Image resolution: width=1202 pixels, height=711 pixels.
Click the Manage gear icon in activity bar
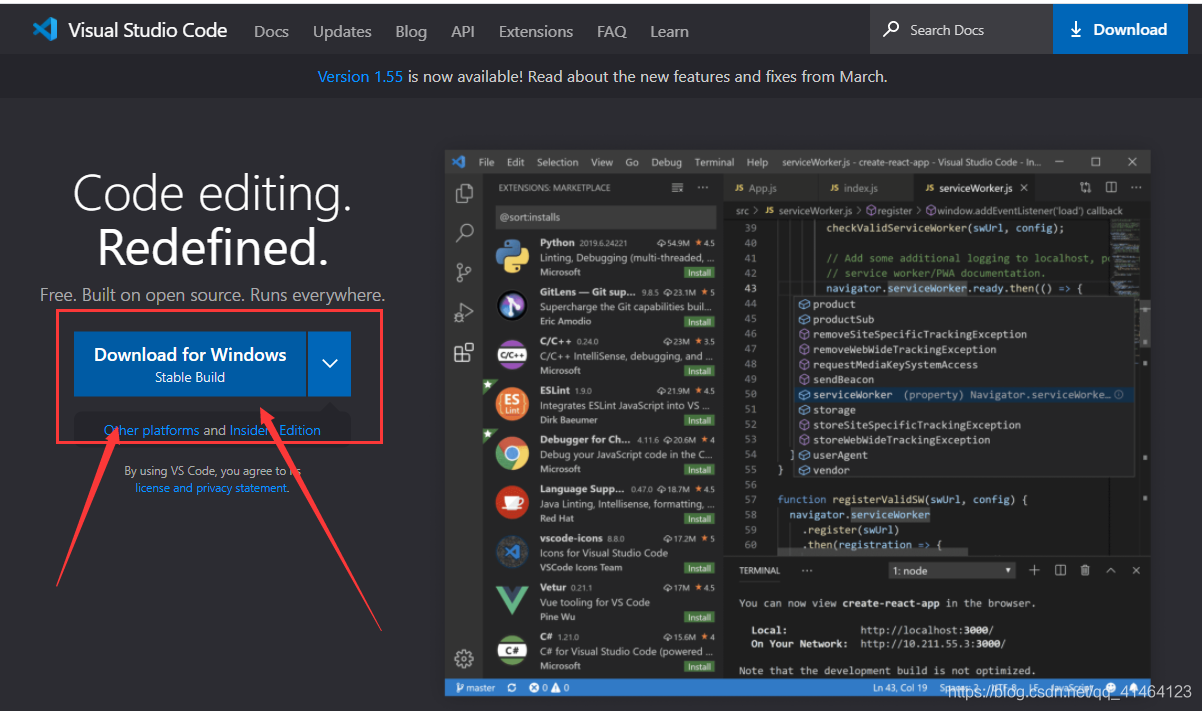click(464, 658)
